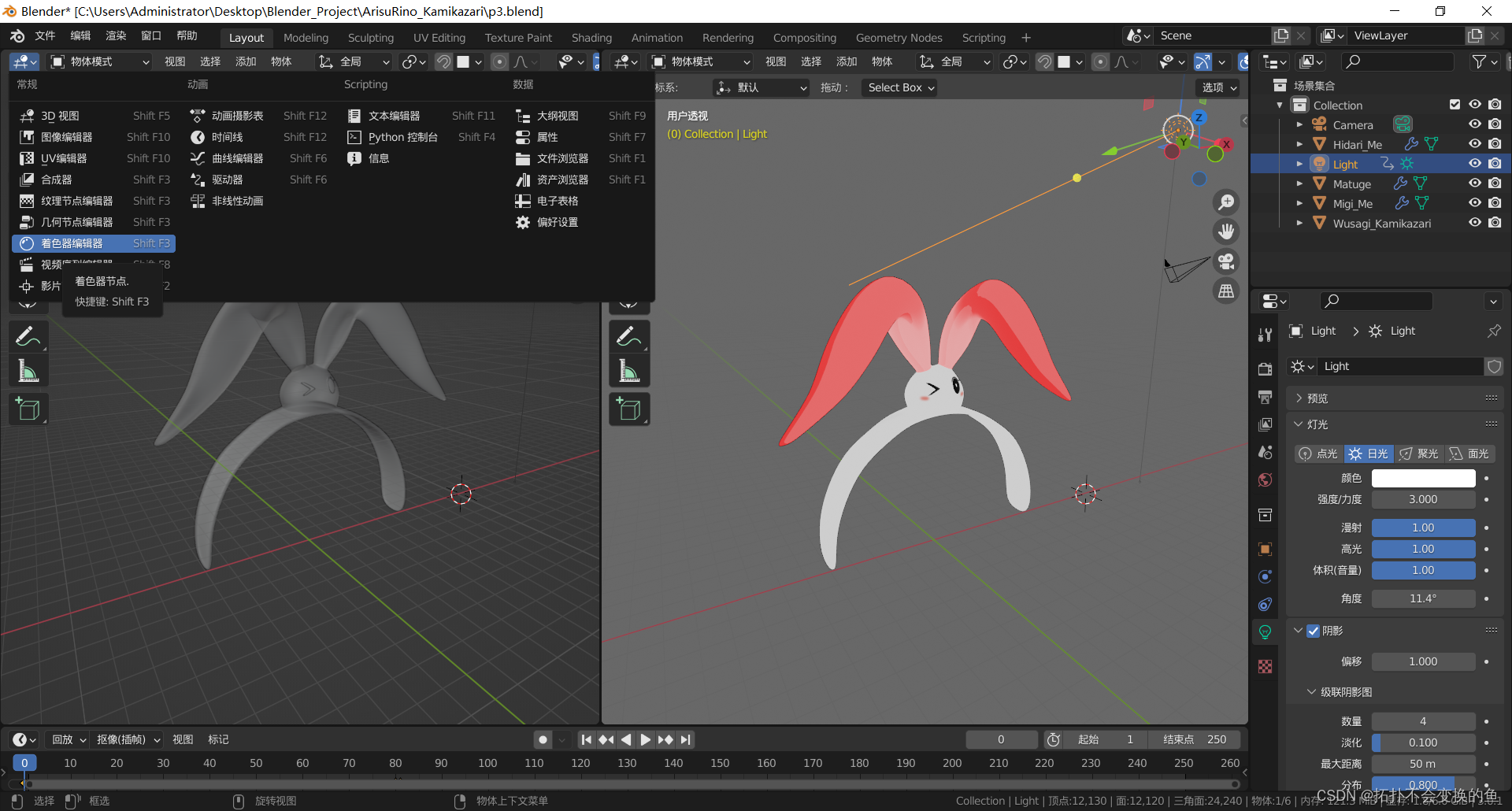Open the Object Constraints properties tab

[x=1266, y=604]
